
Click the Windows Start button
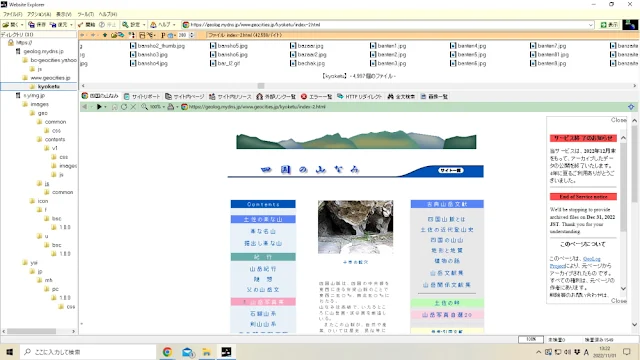click(x=9, y=352)
